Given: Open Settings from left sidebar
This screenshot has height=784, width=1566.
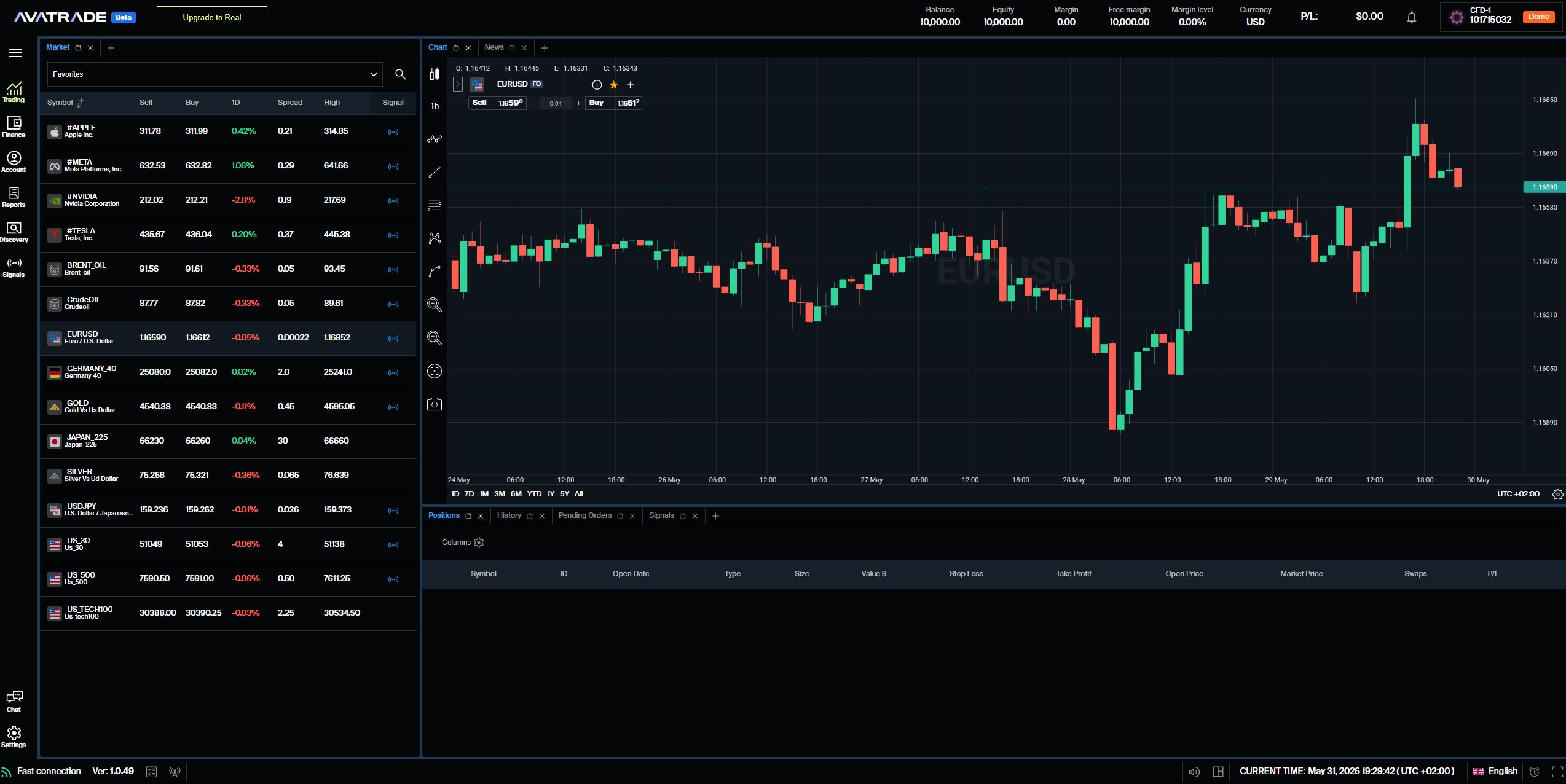Looking at the screenshot, I should pyautogui.click(x=14, y=737).
